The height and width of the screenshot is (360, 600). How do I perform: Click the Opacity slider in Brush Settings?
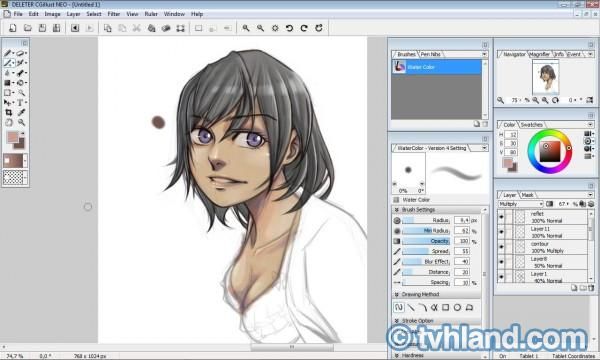pos(426,241)
